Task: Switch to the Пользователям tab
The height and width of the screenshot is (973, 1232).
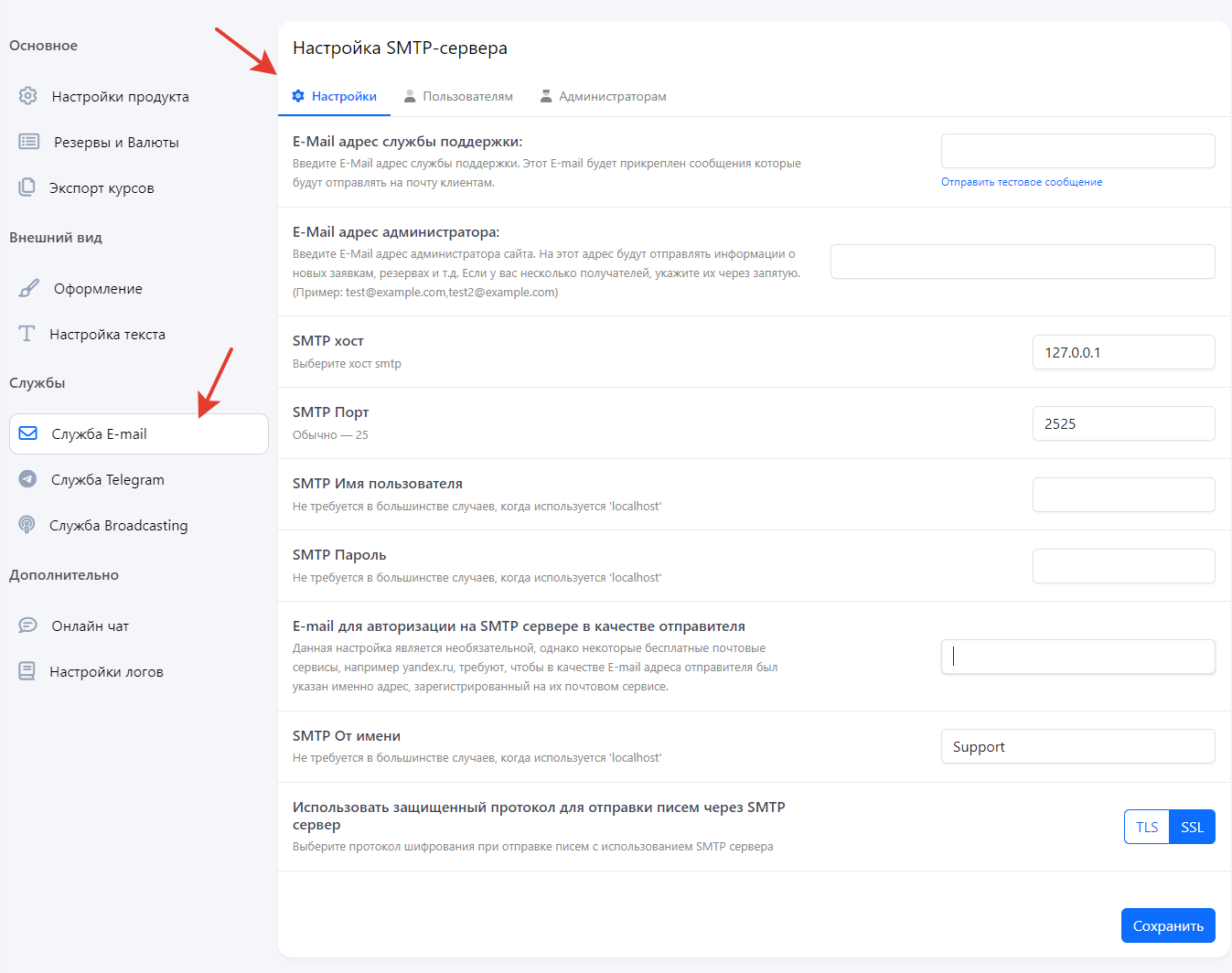Action: pos(458,96)
